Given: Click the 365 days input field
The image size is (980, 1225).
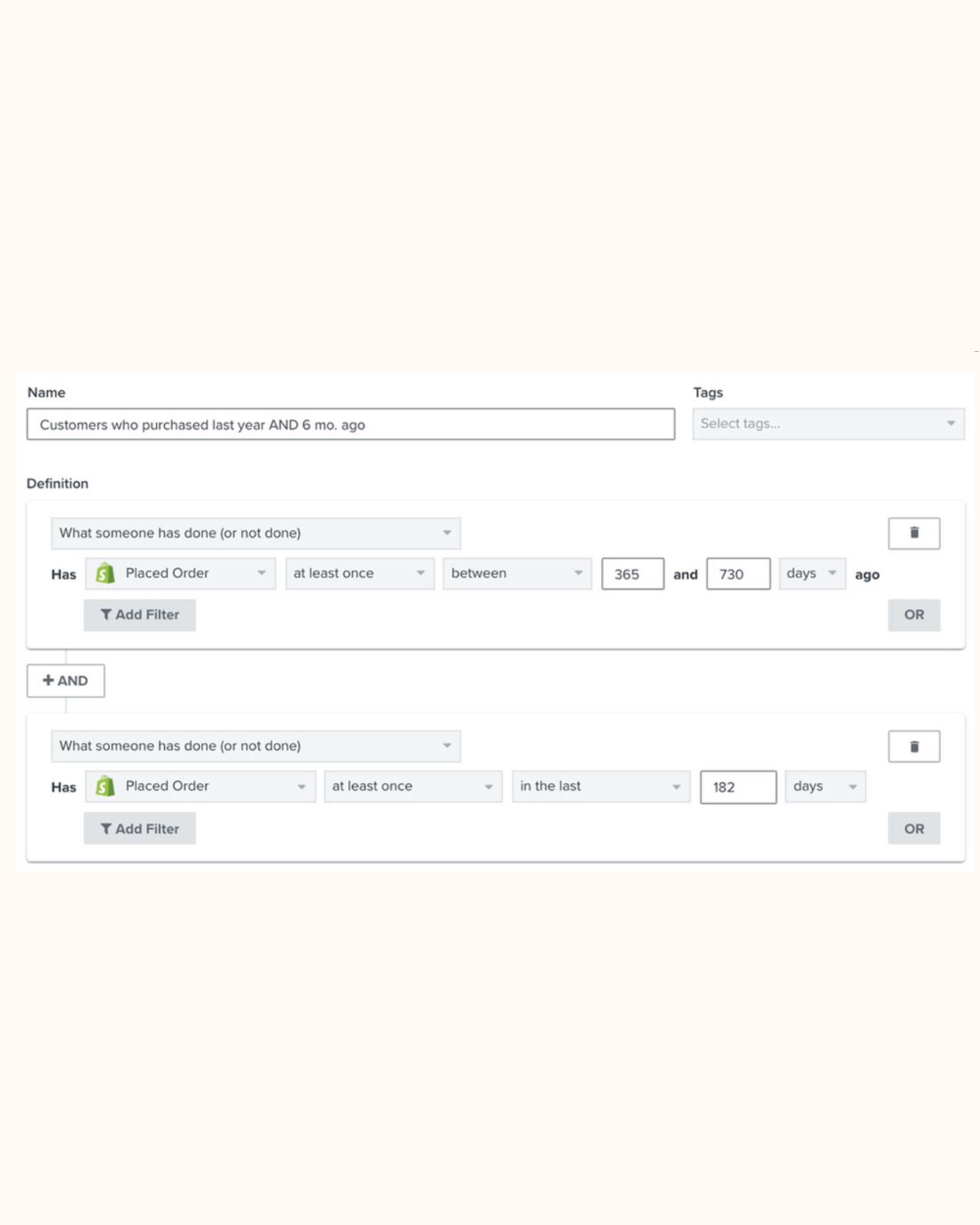Looking at the screenshot, I should [633, 574].
